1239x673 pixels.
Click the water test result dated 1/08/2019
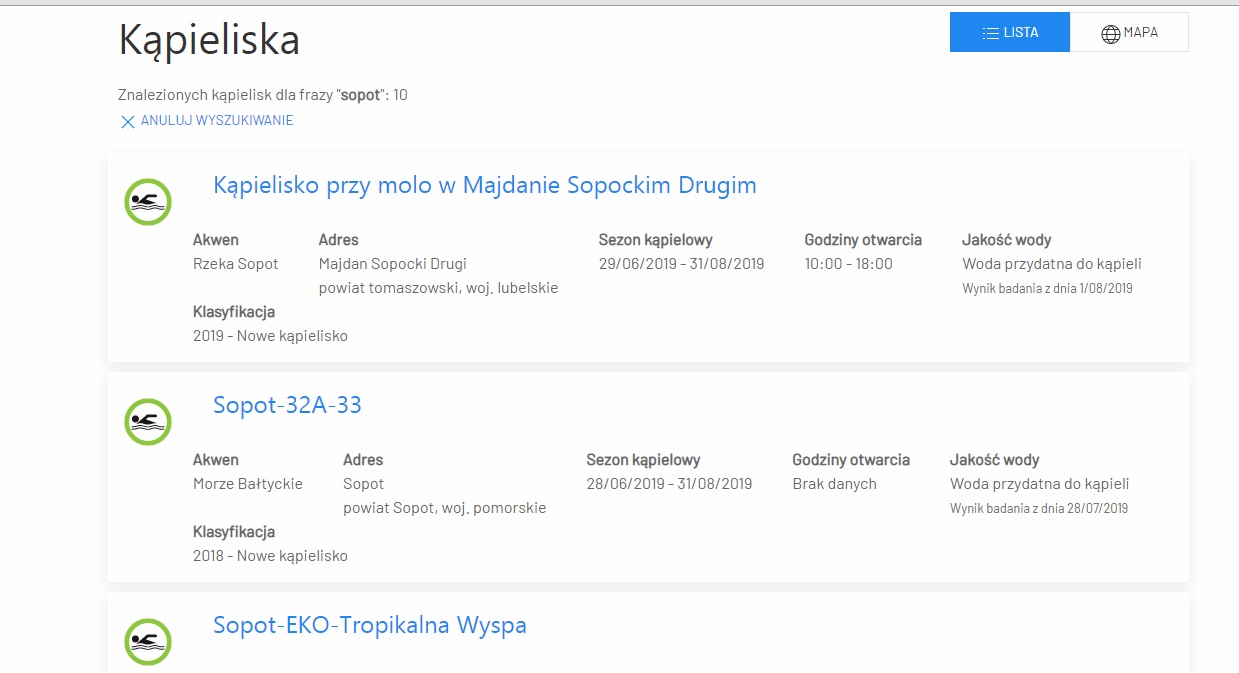tap(1047, 289)
